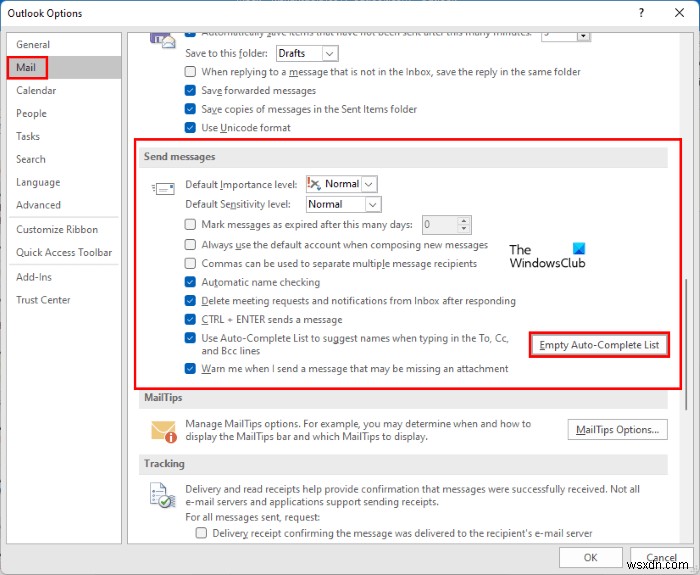Open Customize Ribbon settings
The image size is (700, 575).
click(64, 229)
